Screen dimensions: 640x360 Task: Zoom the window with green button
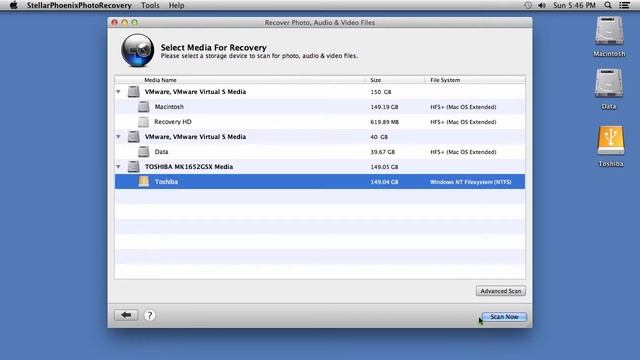(x=134, y=22)
